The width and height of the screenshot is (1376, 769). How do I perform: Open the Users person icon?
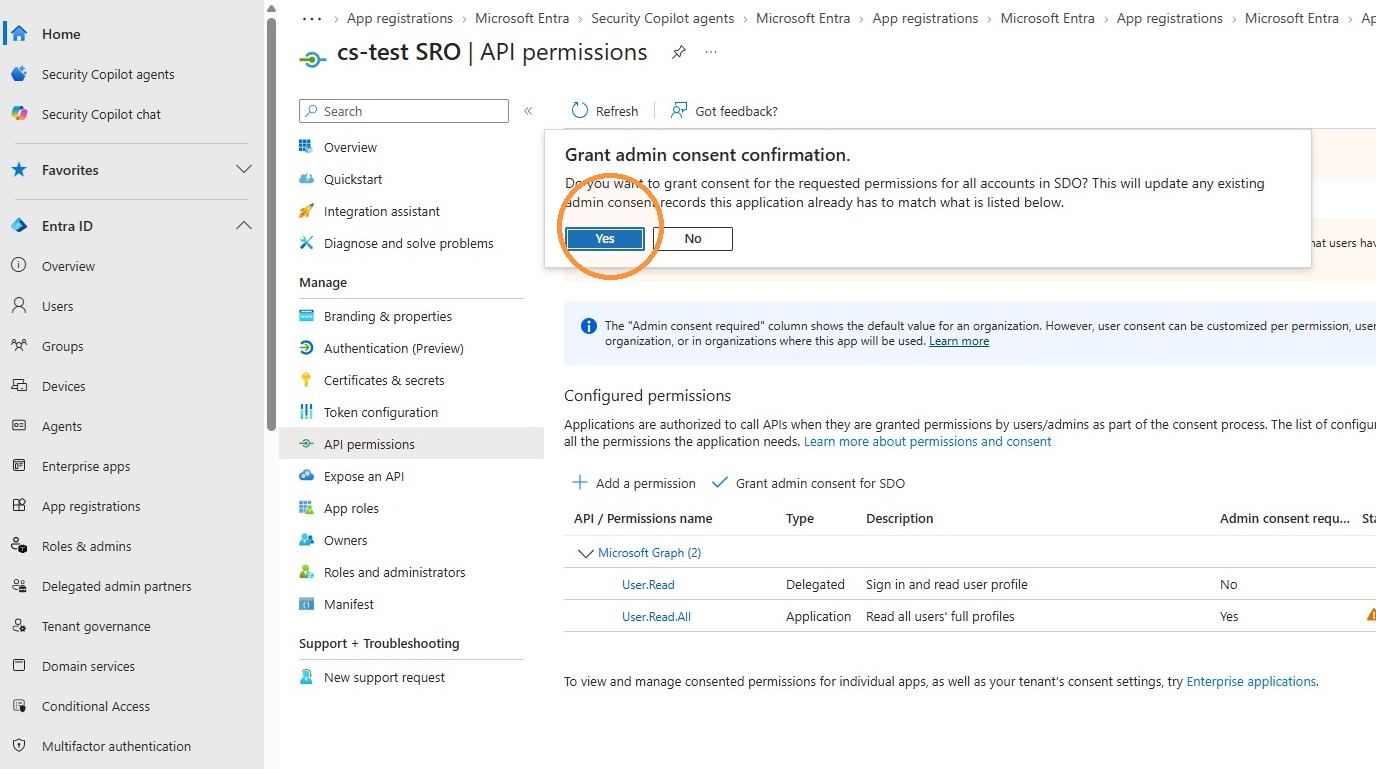point(19,306)
